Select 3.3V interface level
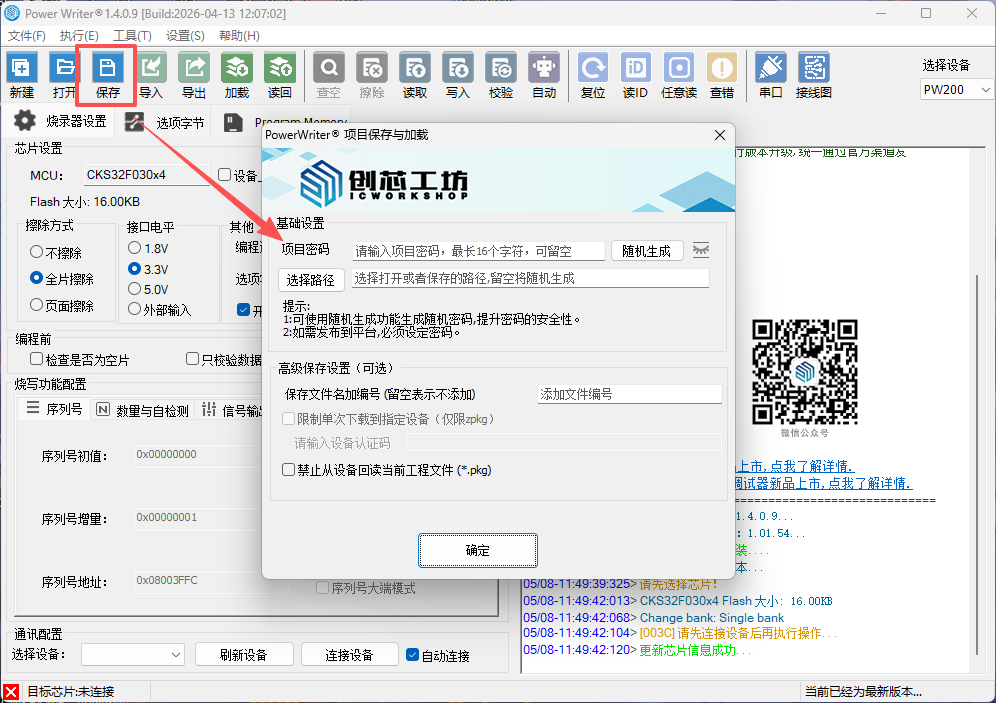Viewport: 996px width, 703px height. [148, 269]
